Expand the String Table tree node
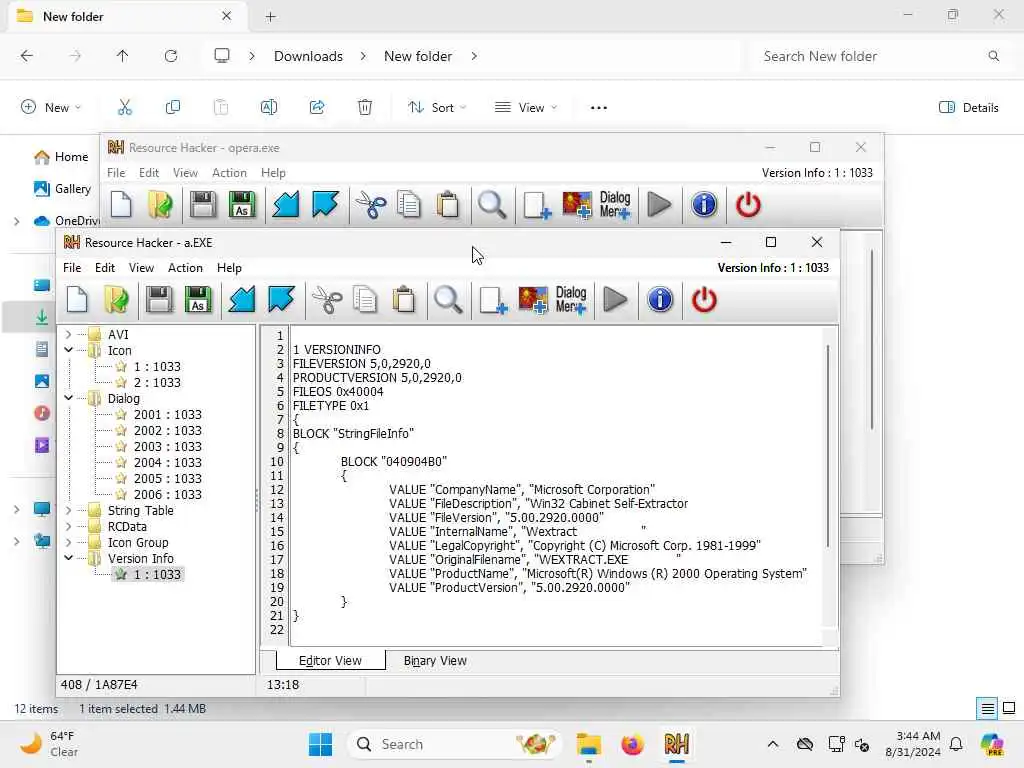 (x=68, y=511)
